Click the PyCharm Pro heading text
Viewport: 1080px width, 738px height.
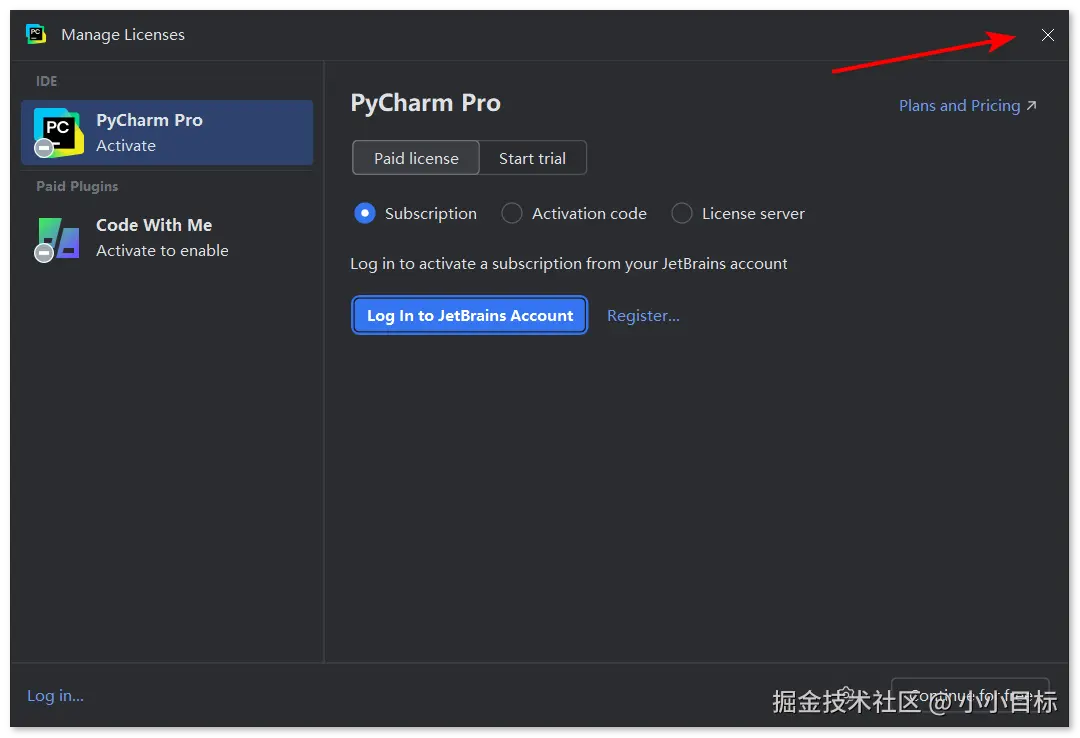(x=426, y=103)
